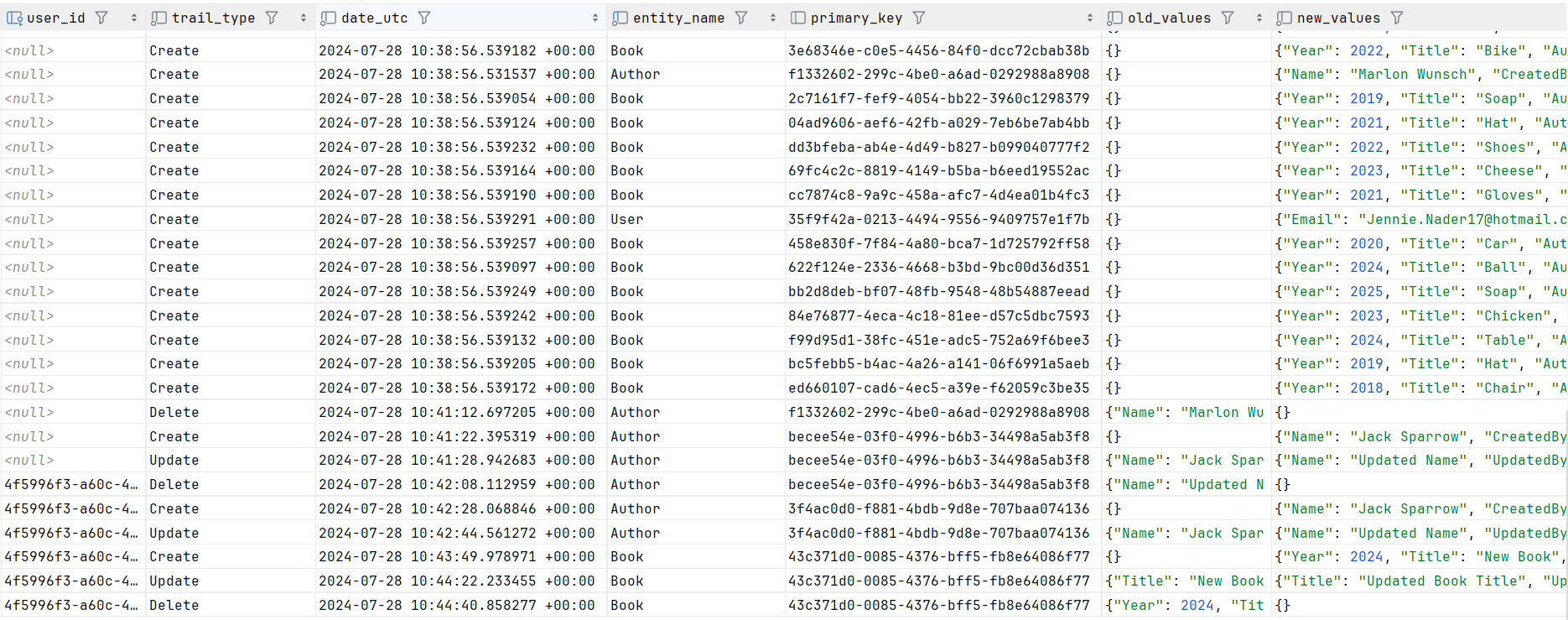Toggle the sort arrows on the entity_name column
The width and height of the screenshot is (1568, 620).
773,18
